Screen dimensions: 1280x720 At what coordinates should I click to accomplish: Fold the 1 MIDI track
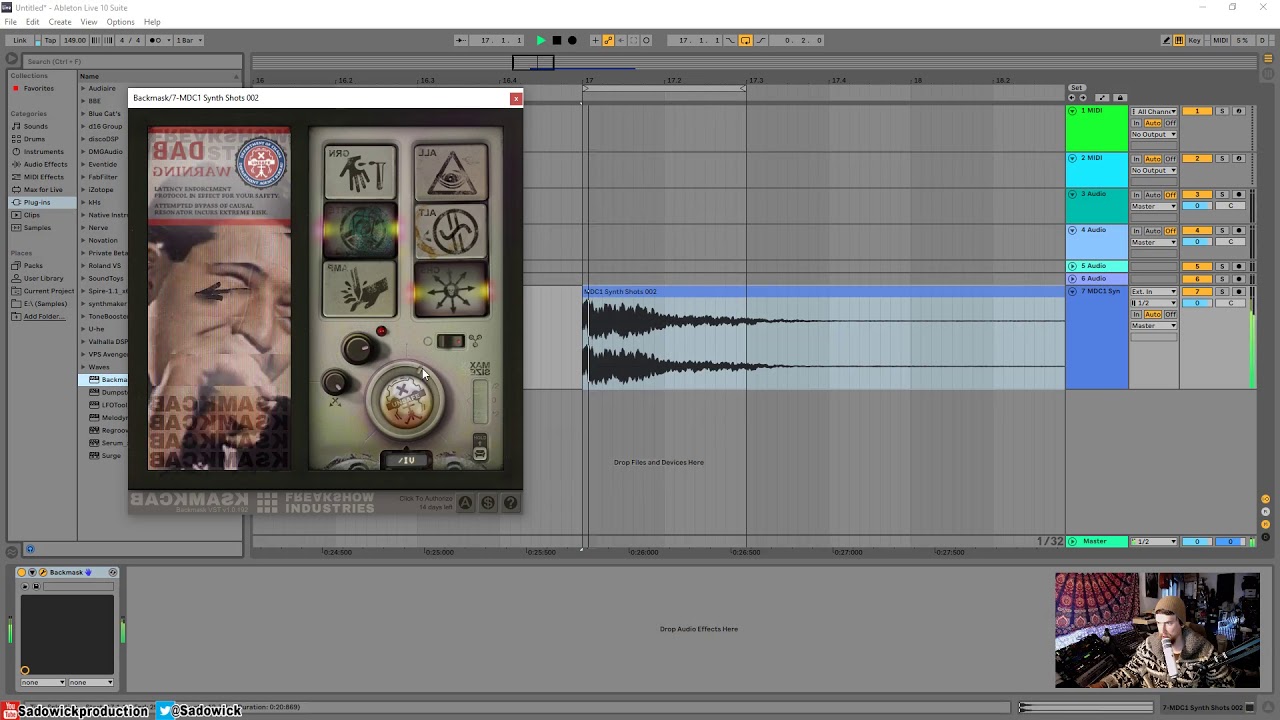coord(1073,111)
